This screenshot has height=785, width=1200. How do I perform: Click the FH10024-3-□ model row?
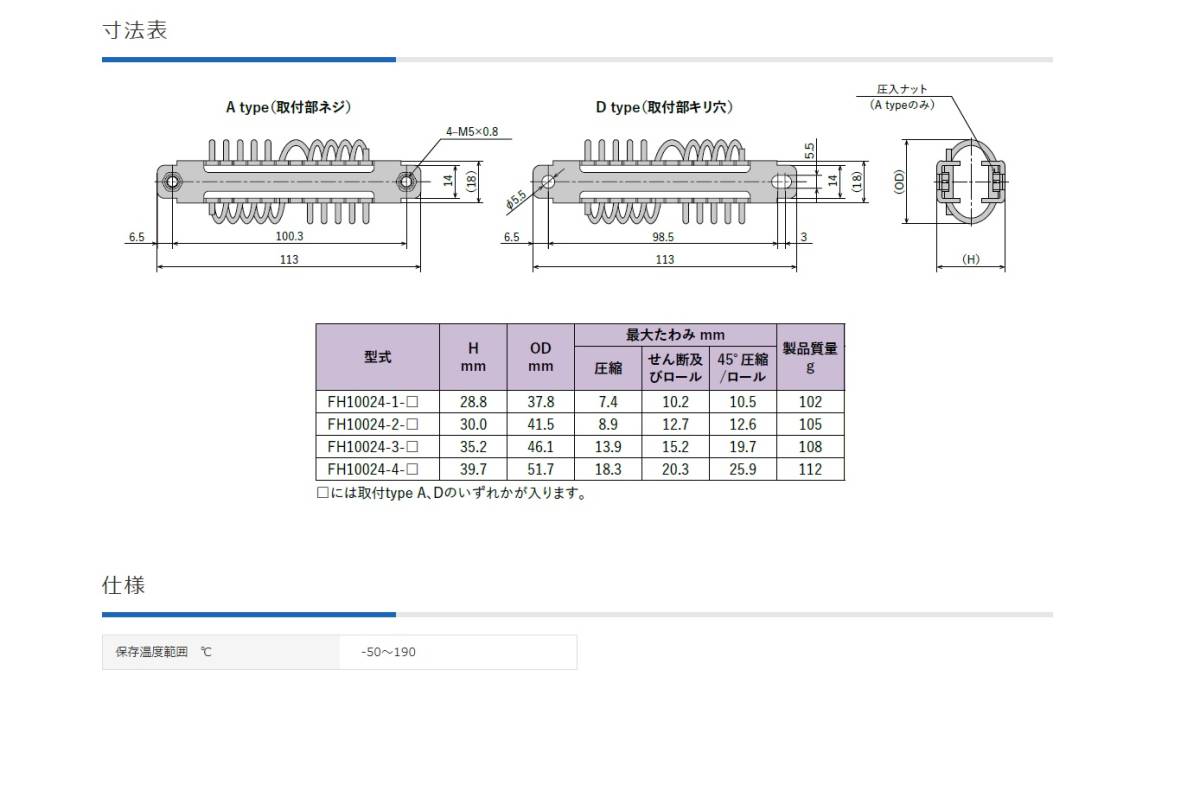click(580, 446)
